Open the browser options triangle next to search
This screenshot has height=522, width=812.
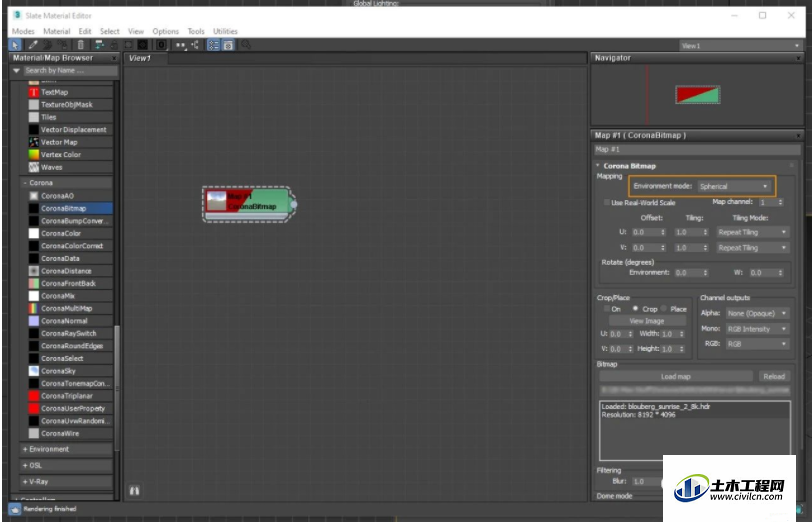pyautogui.click(x=16, y=70)
